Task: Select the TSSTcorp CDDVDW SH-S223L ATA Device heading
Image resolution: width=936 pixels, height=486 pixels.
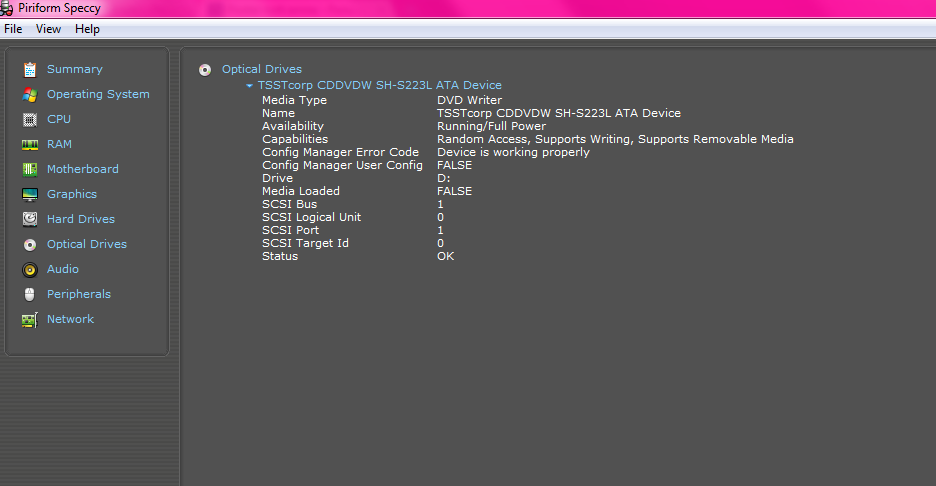Action: (x=380, y=85)
